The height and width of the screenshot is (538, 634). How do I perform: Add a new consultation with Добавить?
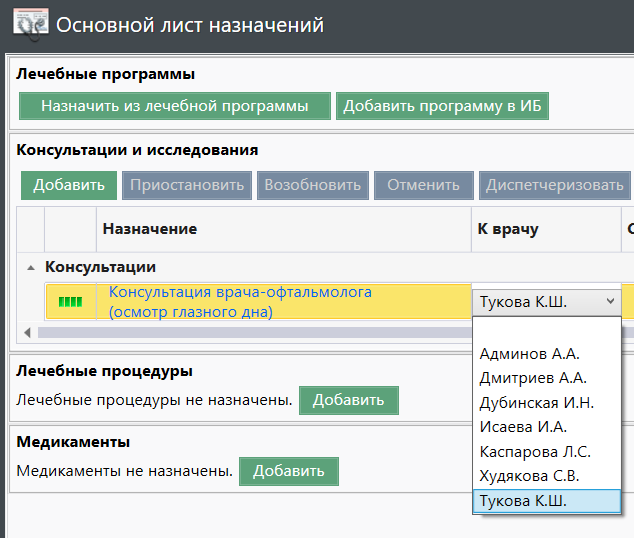68,185
